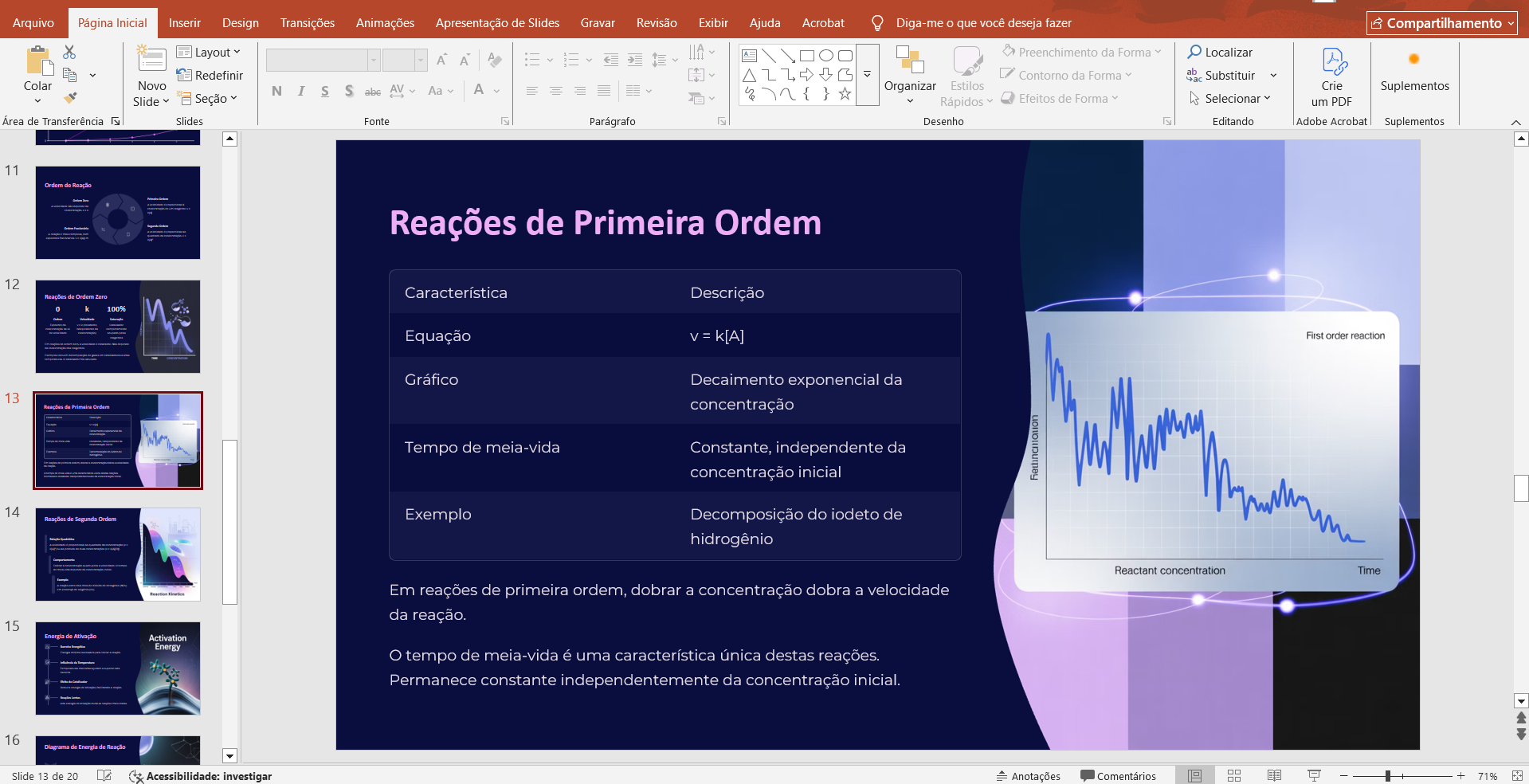Select the oval shape in gallery

[826, 56]
